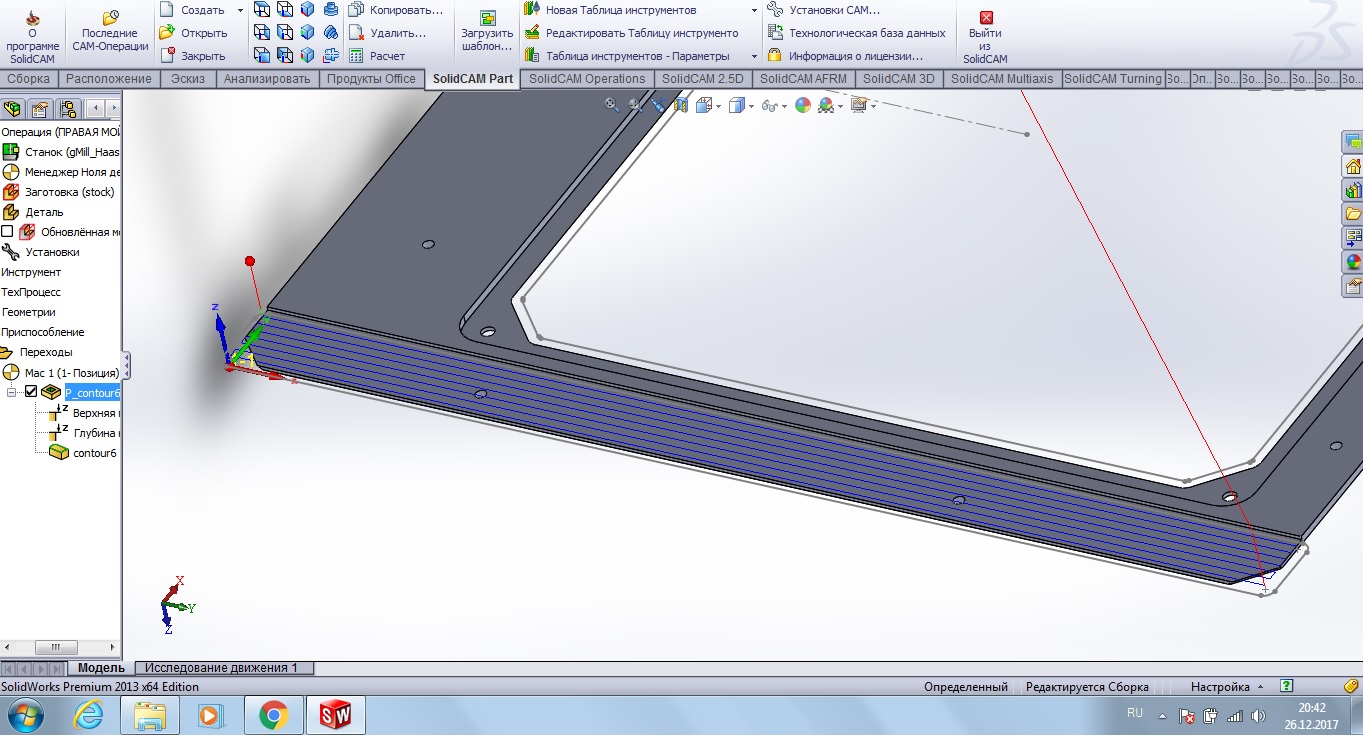Click the Удалить (Delete) command
Screen dimensions: 1363x741
[x=388, y=33]
